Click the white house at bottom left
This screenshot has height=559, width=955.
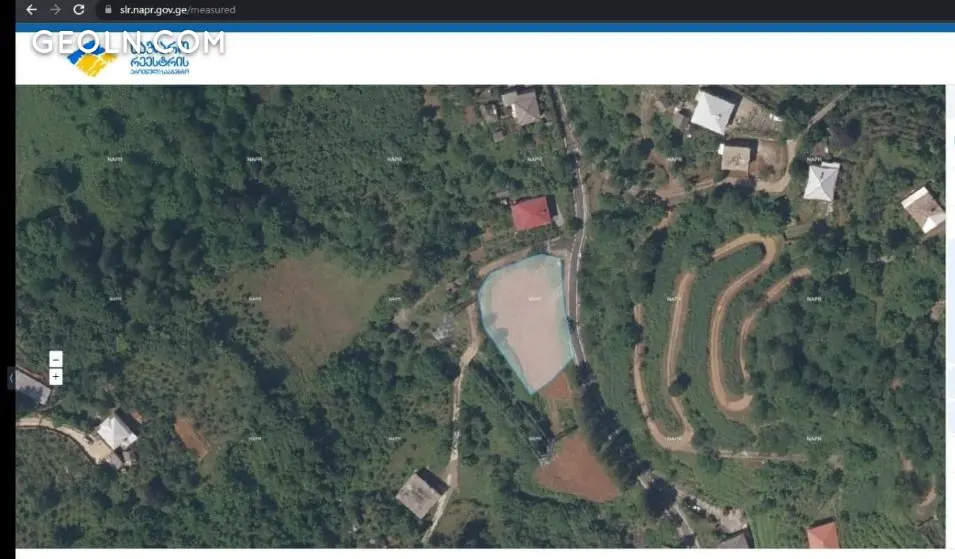pos(116,432)
